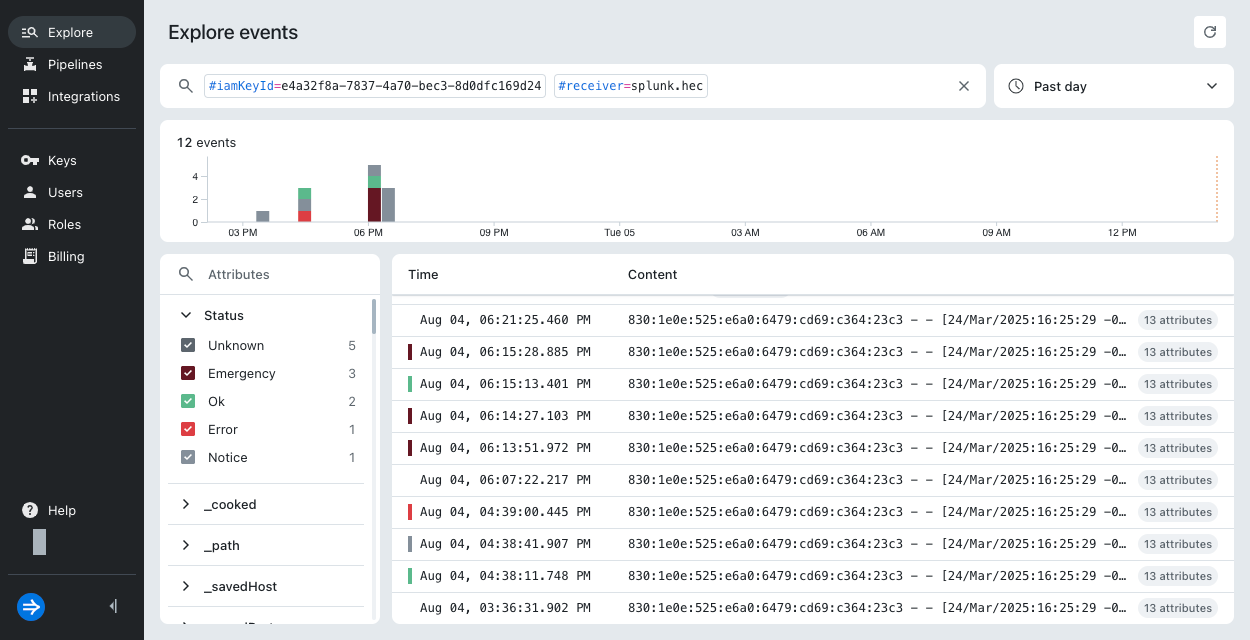This screenshot has height=640, width=1250.
Task: Click the Time column header
Action: 423,274
